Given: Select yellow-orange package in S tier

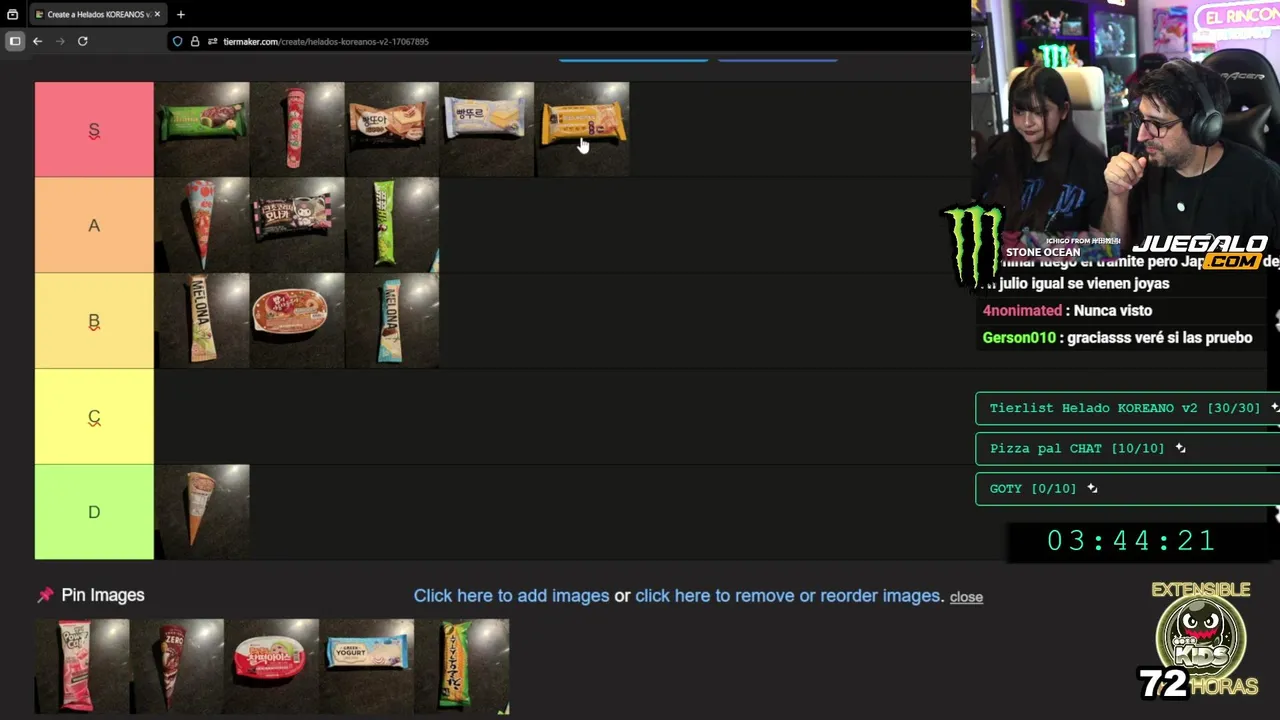Looking at the screenshot, I should [582, 129].
